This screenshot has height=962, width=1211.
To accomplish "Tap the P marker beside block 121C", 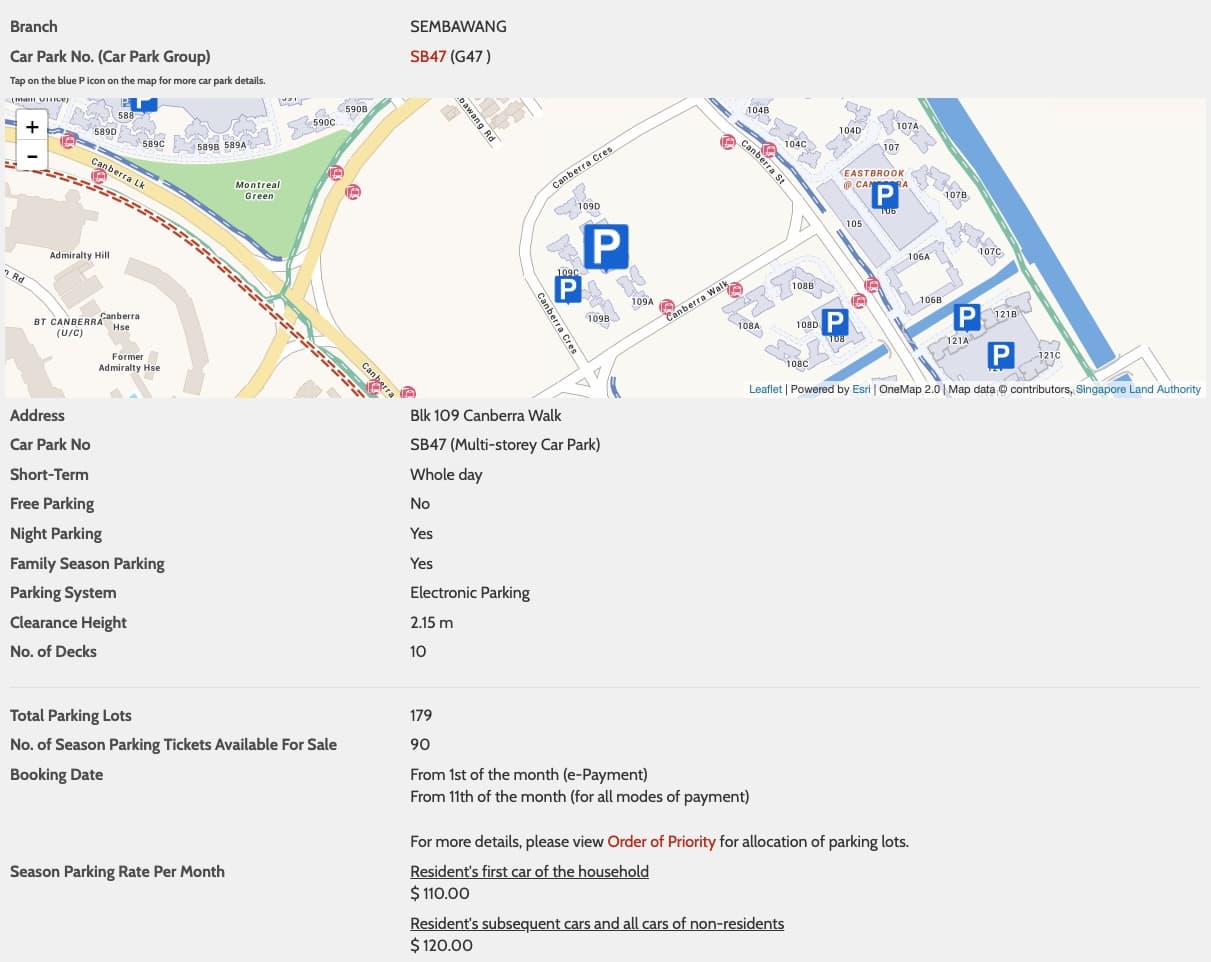I will [x=1001, y=355].
